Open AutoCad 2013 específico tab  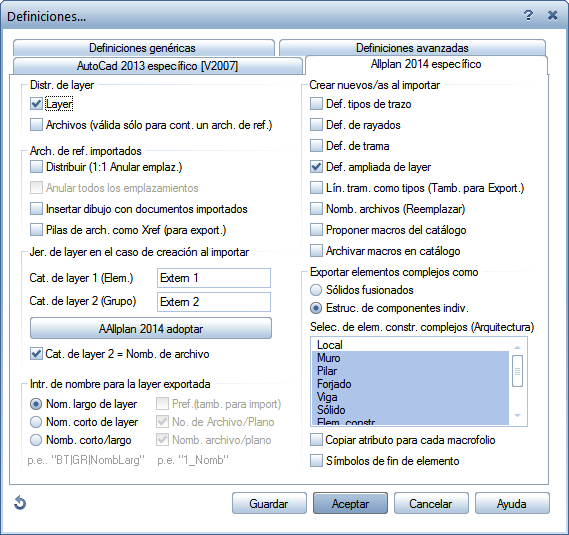[157, 66]
